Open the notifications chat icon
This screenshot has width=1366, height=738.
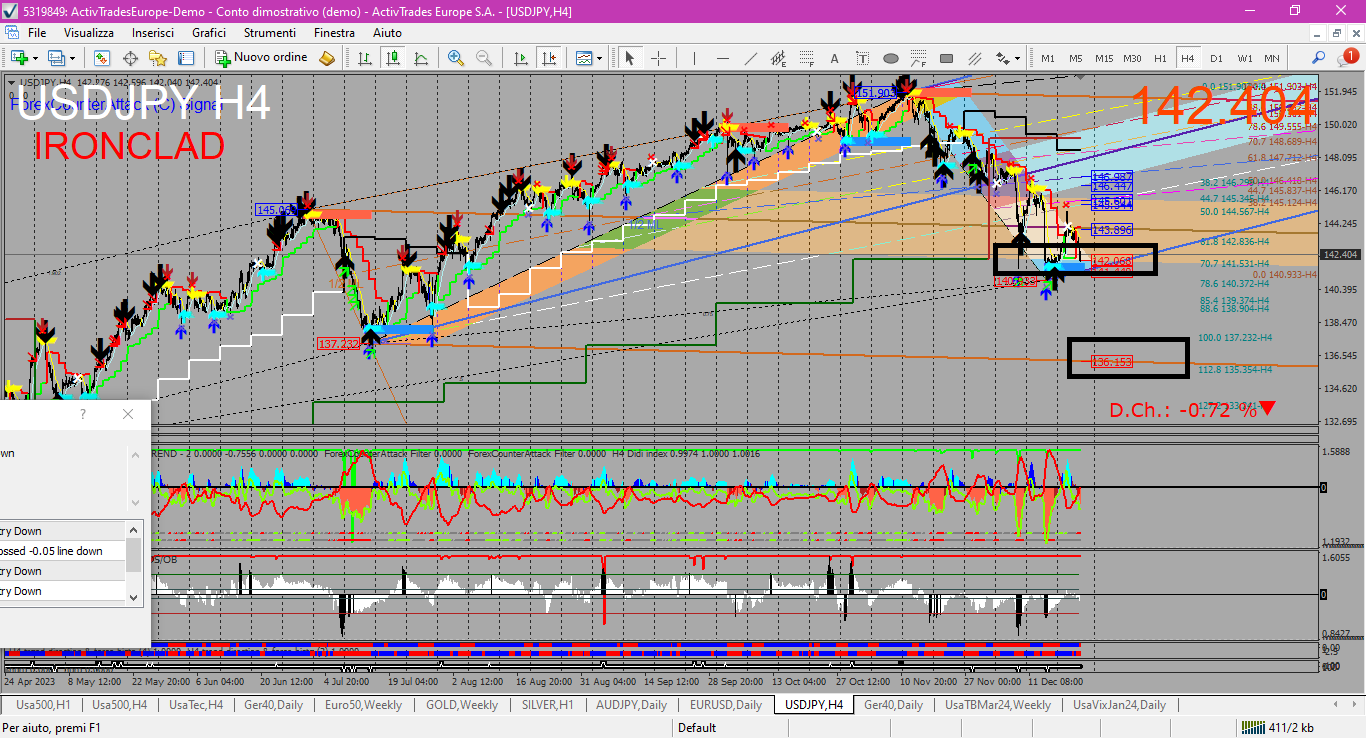coord(1347,58)
